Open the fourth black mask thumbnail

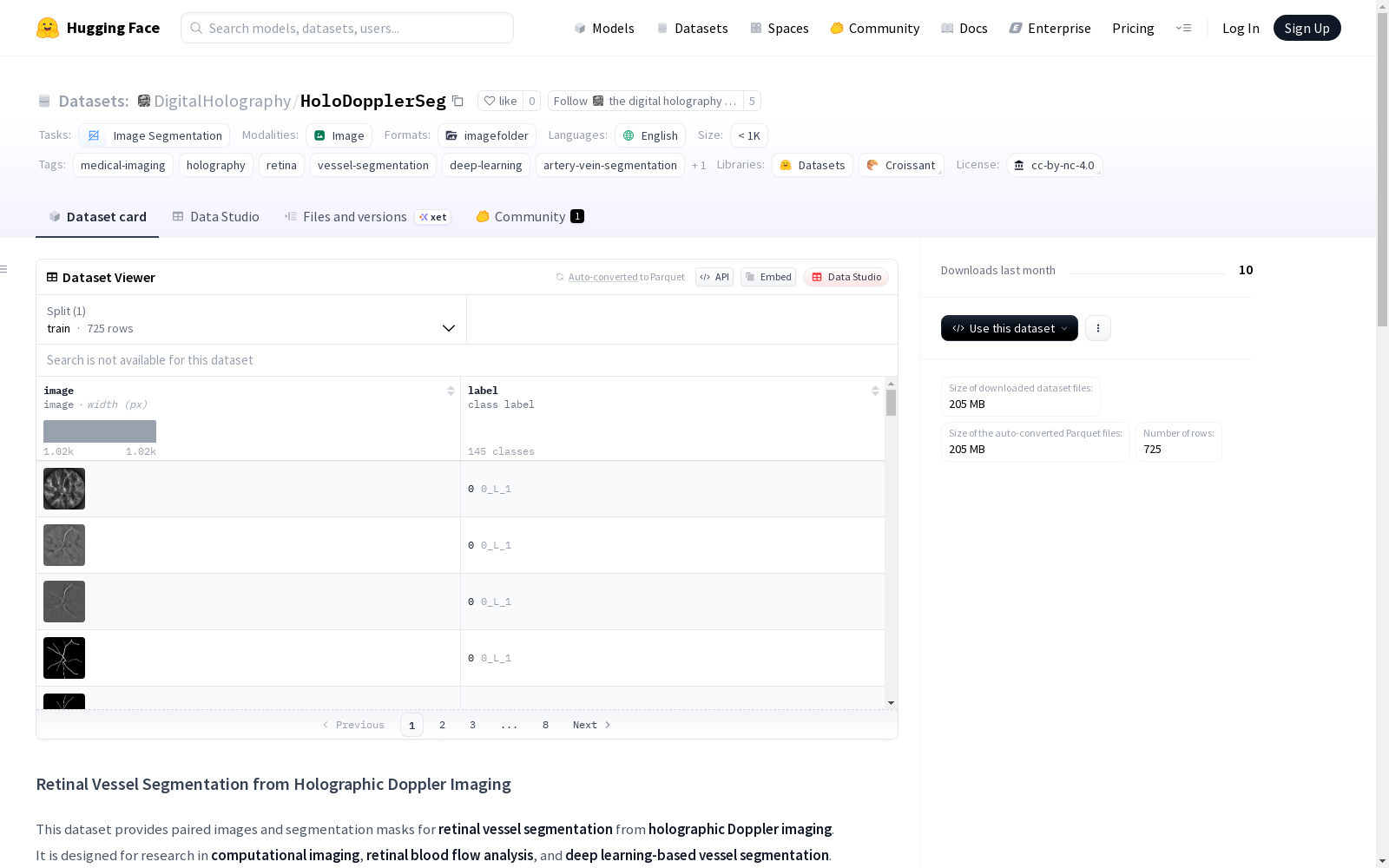click(64, 658)
